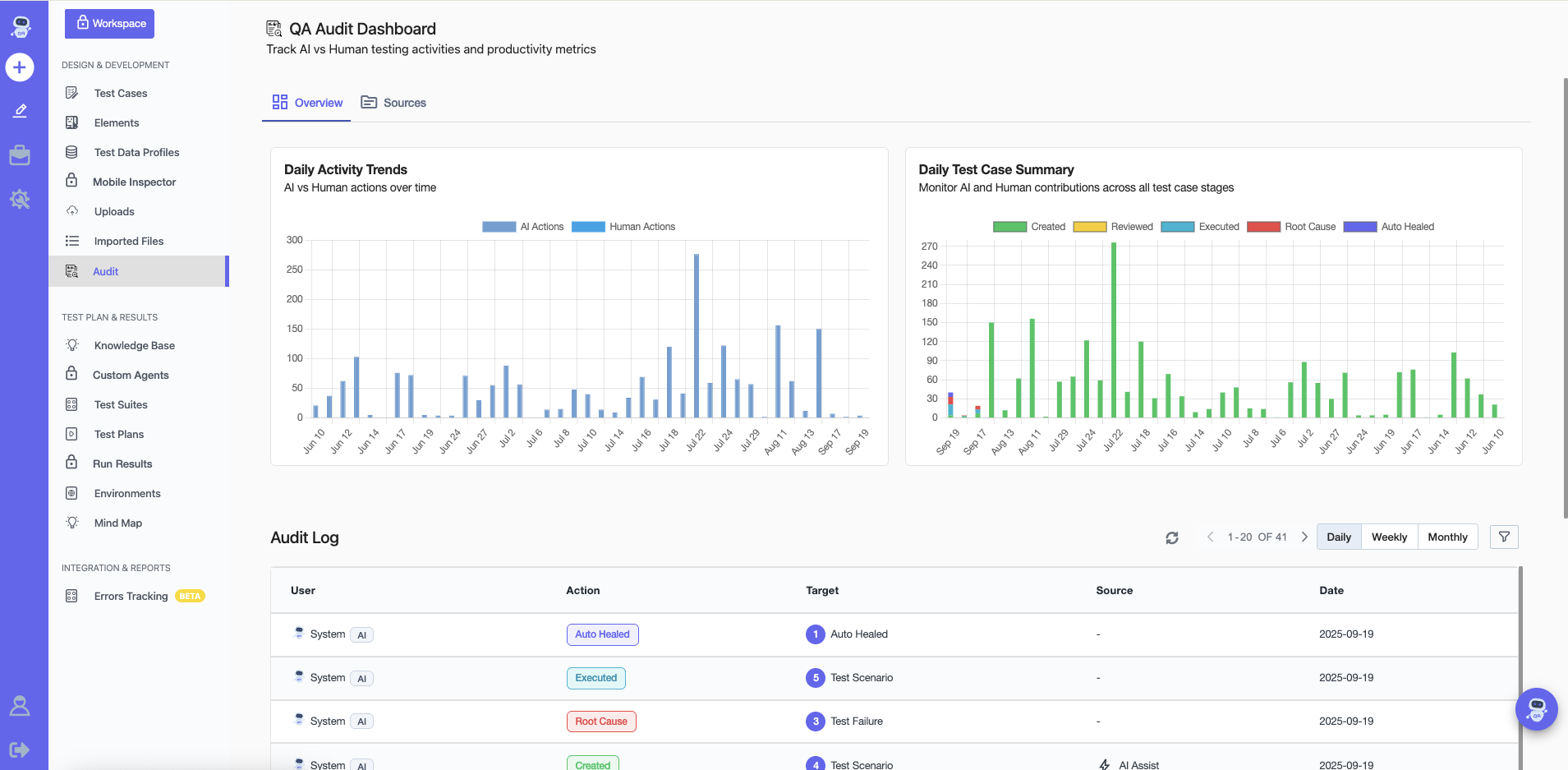1568x770 pixels.
Task: Open the chatbot assistant floating button
Action: click(x=1536, y=709)
